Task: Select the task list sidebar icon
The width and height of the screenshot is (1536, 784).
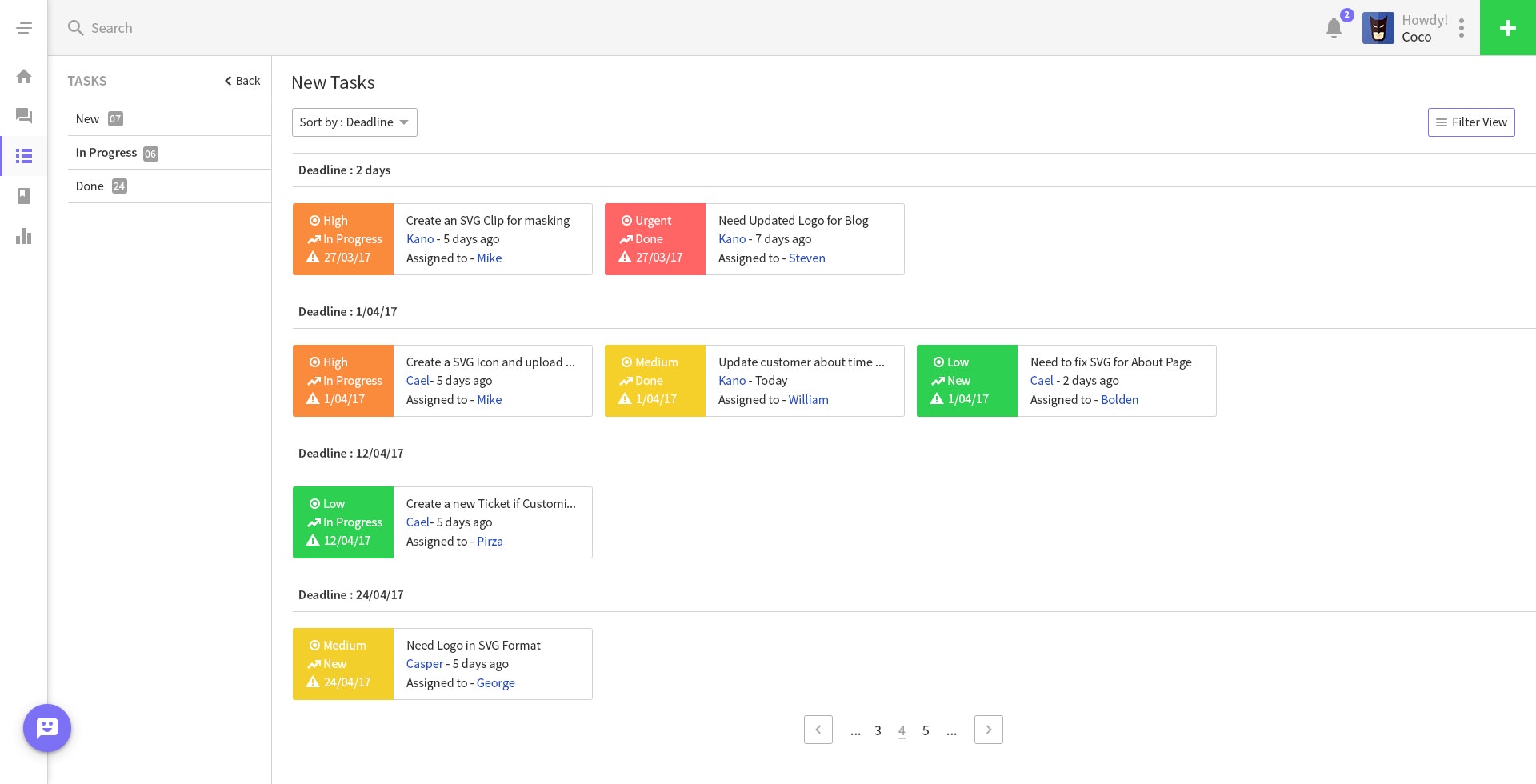Action: (x=24, y=156)
